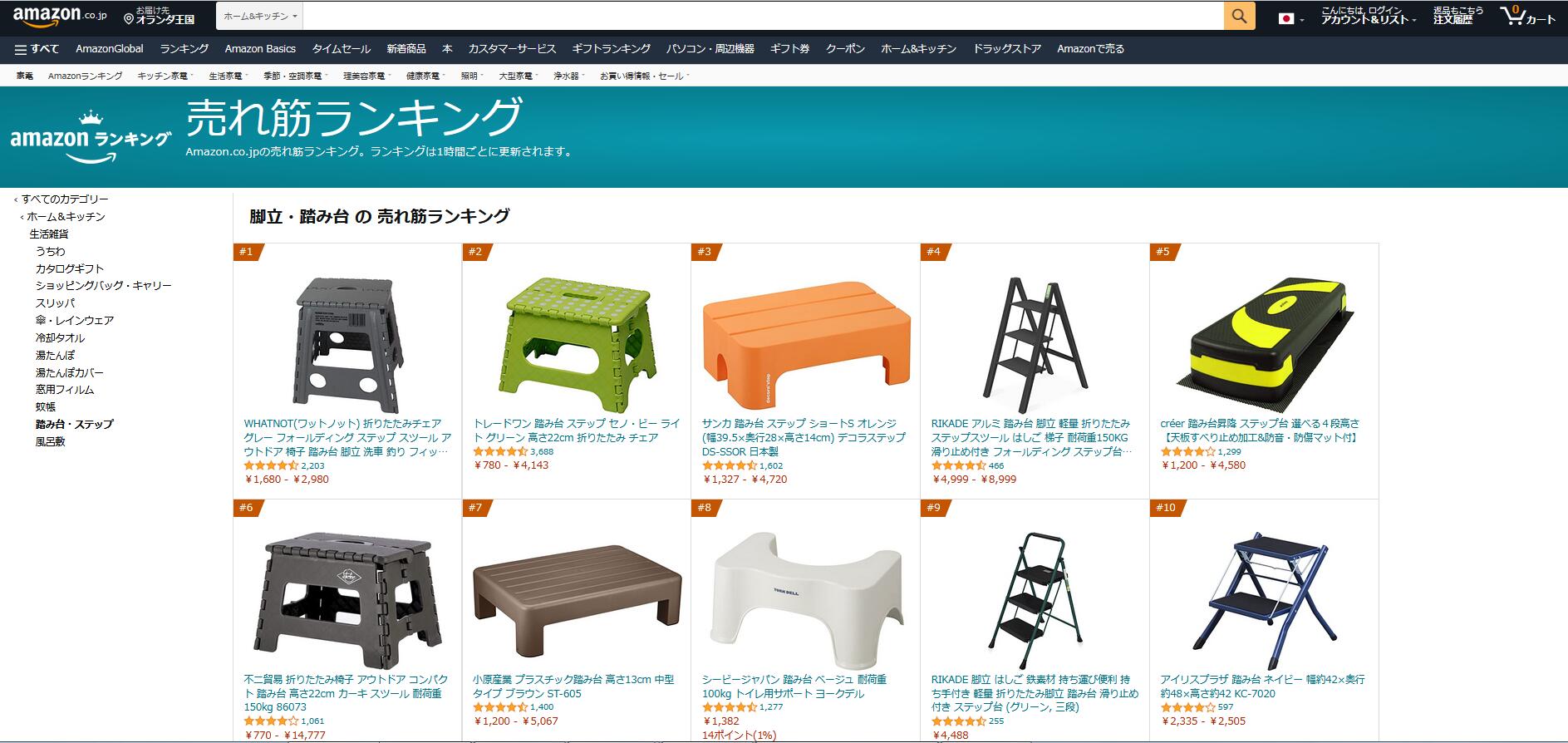Viewport: 1568px width, 743px height.
Task: Go back to すべてのカテゴリー
Action: coord(65,199)
